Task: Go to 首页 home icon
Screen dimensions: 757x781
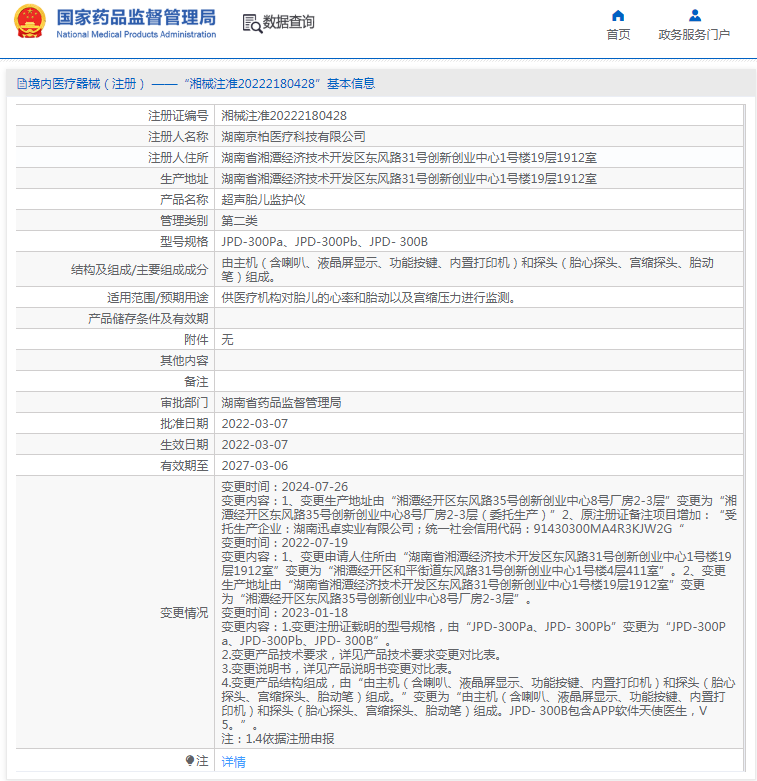Action: pos(618,15)
